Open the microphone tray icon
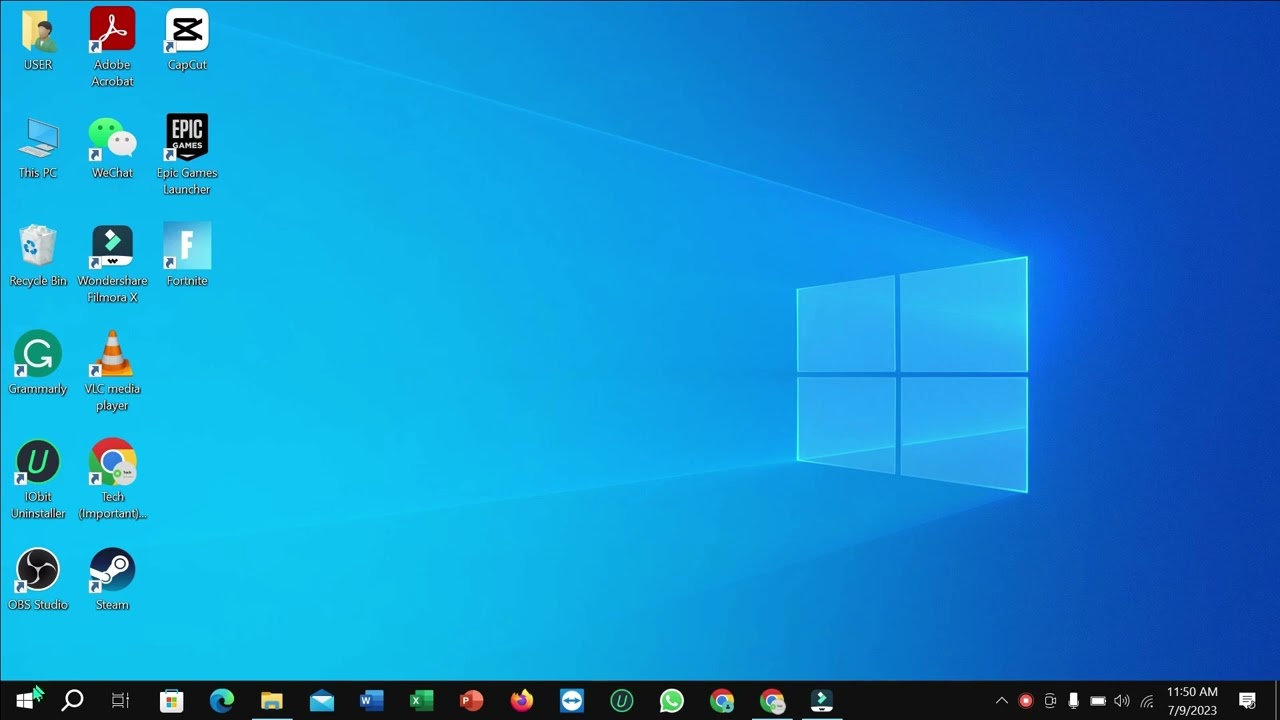 pyautogui.click(x=1074, y=701)
